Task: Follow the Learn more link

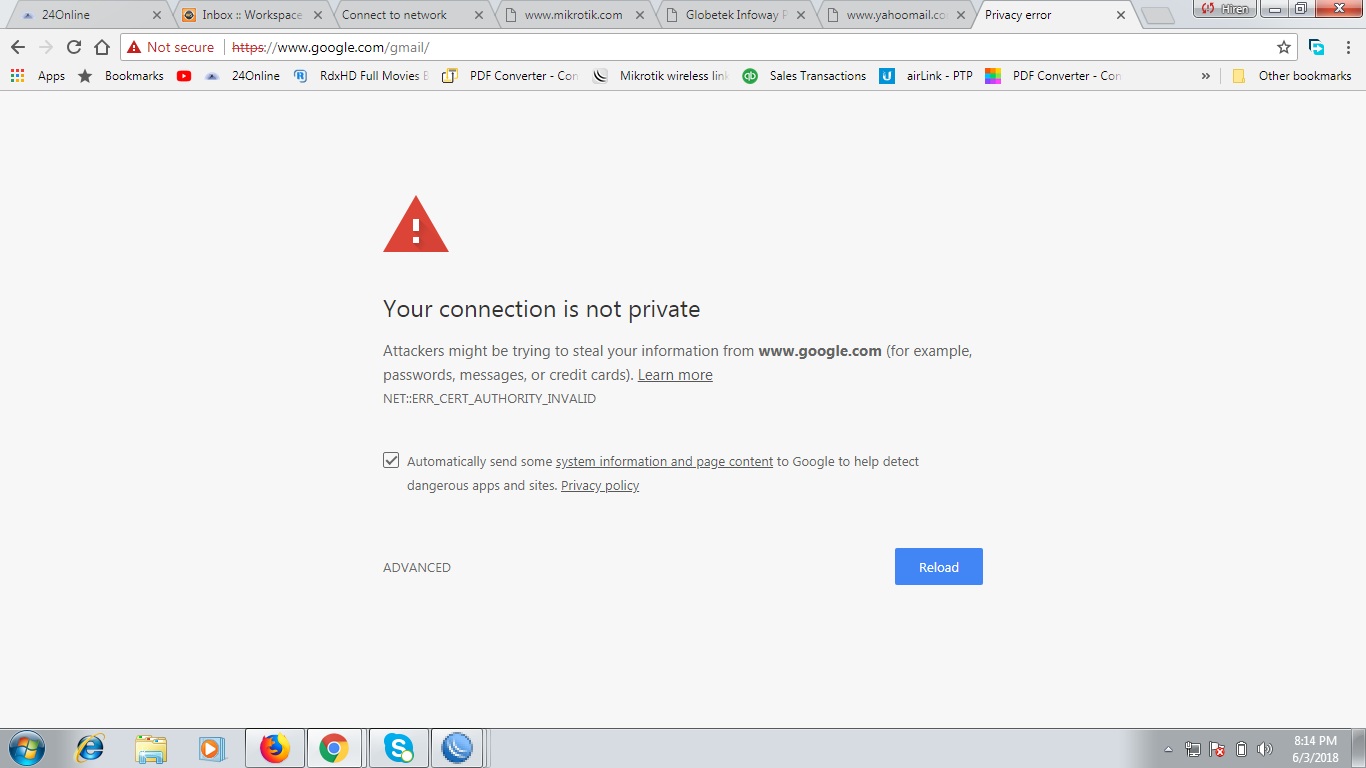Action: [x=675, y=375]
